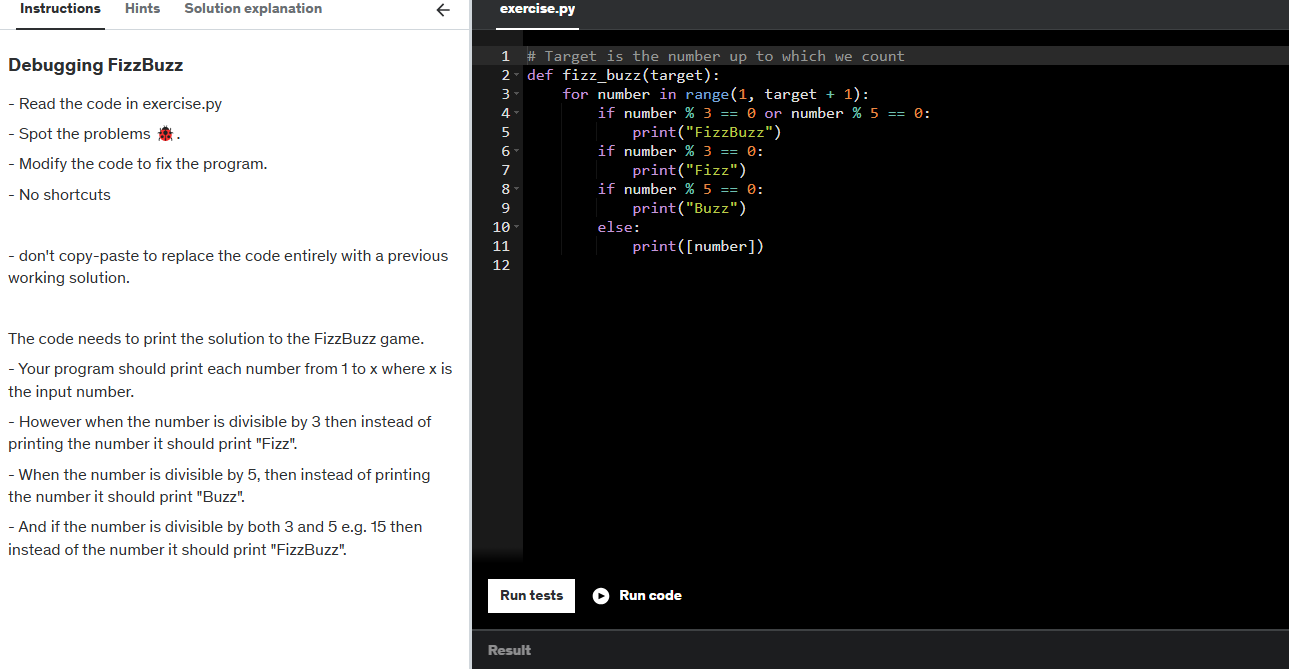Image resolution: width=1289 pixels, height=669 pixels.
Task: Click 'if number % 3 == 0:' on line 6
Action: [x=680, y=151]
